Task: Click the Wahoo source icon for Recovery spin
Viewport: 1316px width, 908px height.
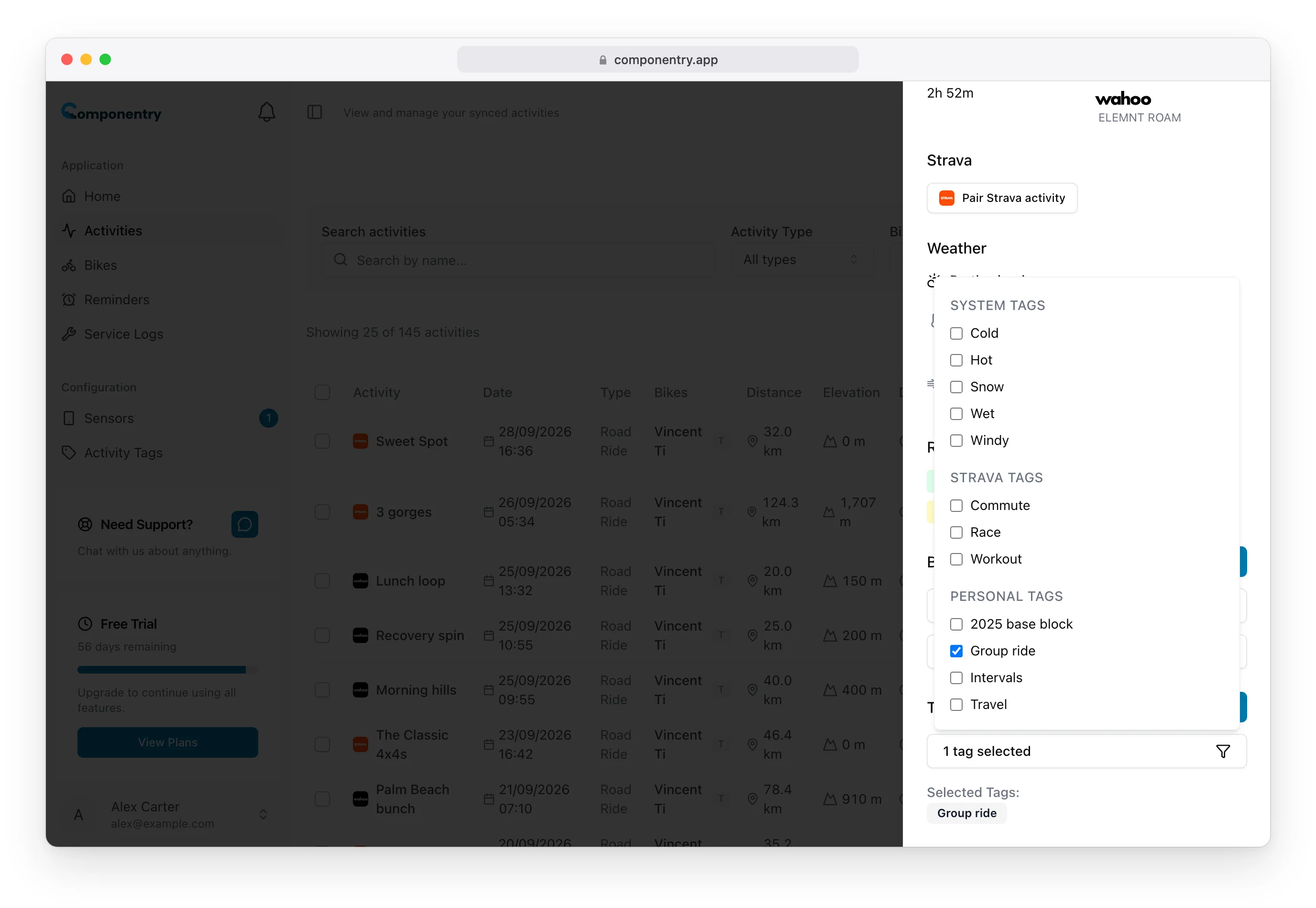Action: pyautogui.click(x=361, y=635)
